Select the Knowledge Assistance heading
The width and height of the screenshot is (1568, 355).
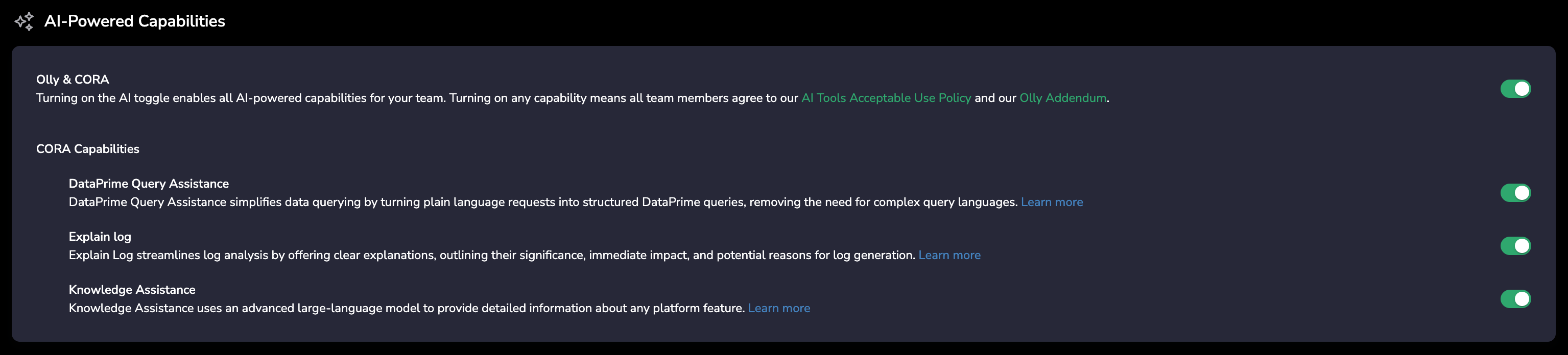(x=132, y=289)
